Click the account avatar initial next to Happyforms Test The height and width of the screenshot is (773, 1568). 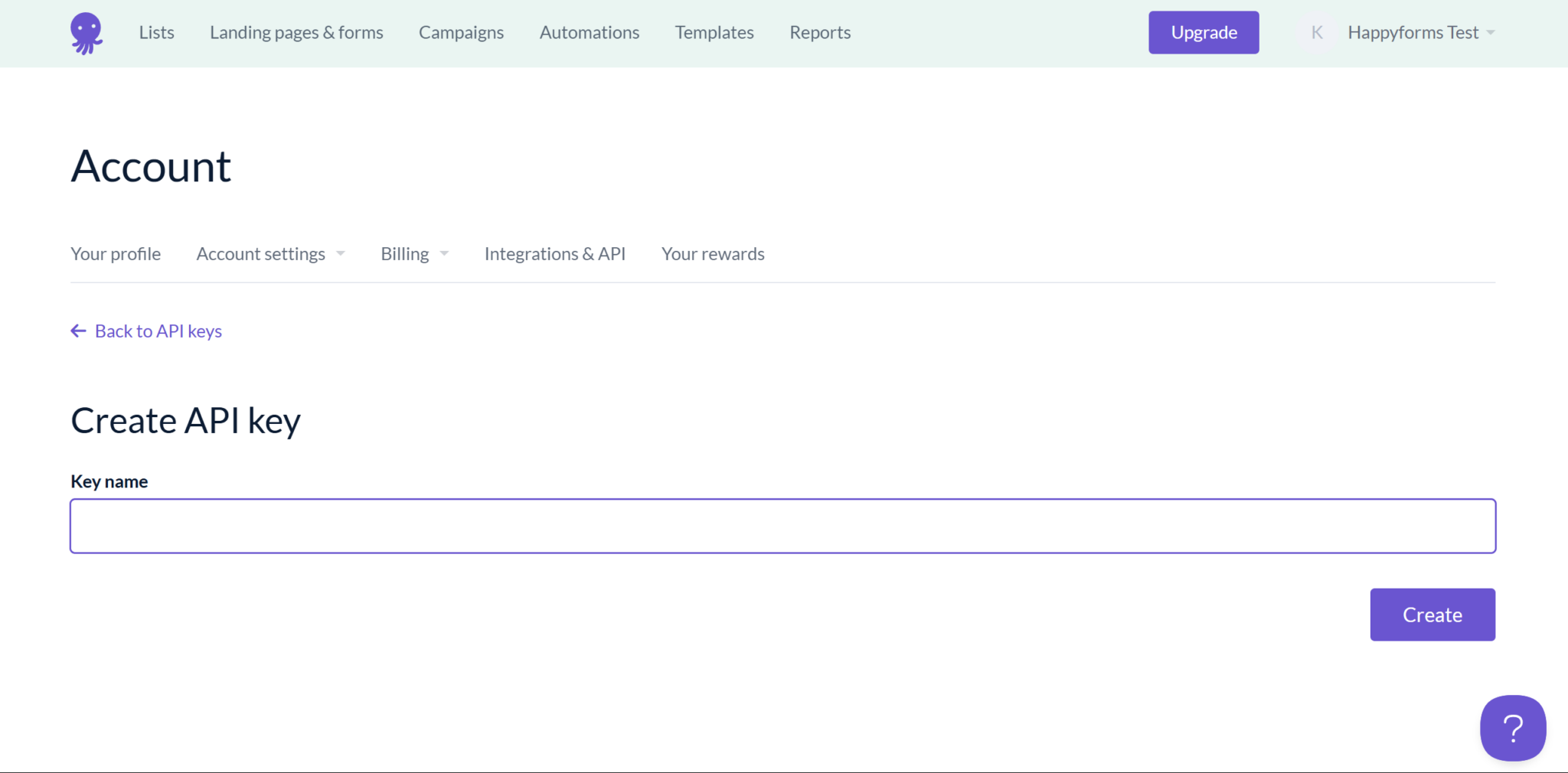[1316, 32]
